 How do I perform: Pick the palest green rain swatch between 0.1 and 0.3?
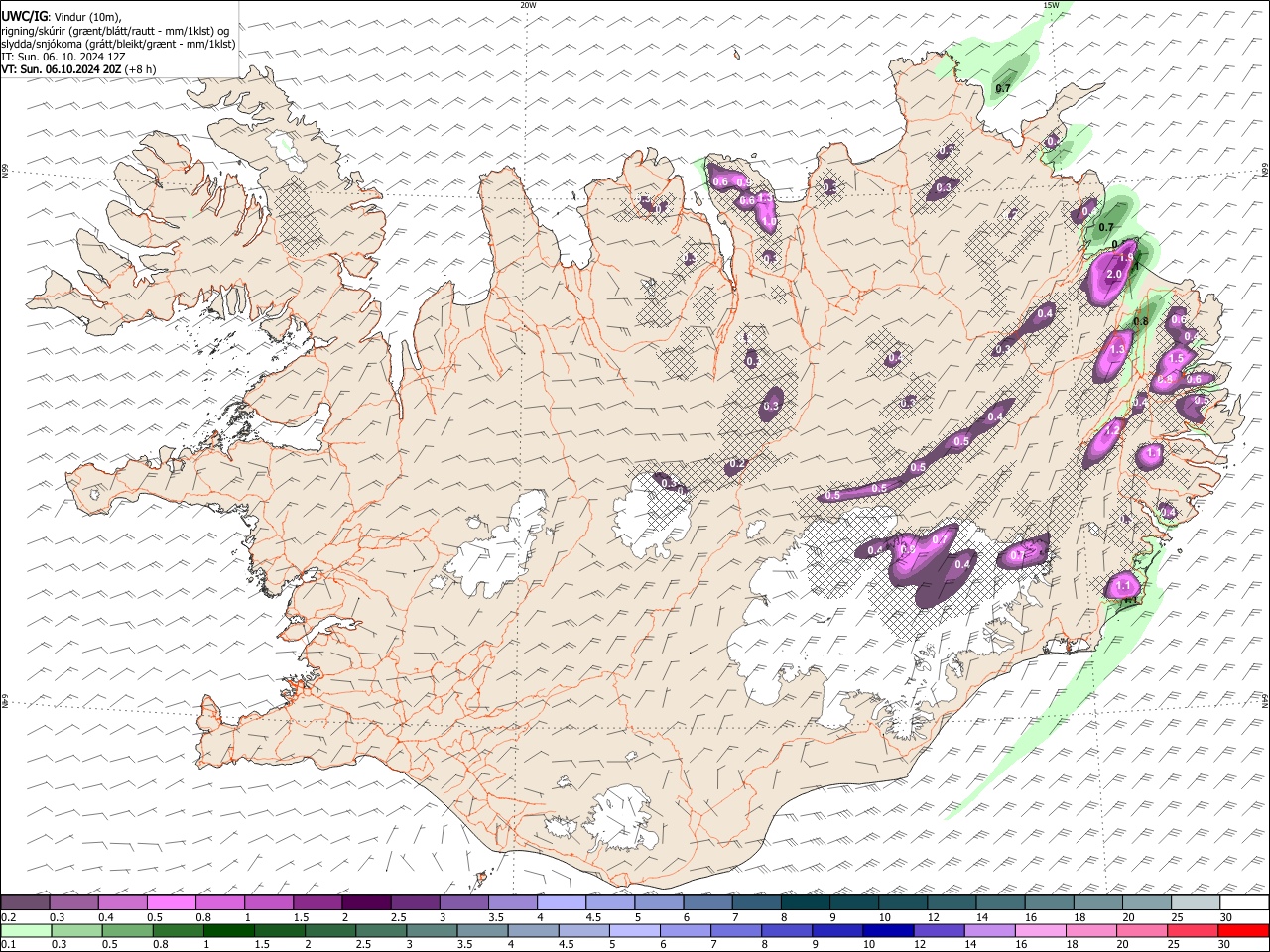tap(26, 931)
